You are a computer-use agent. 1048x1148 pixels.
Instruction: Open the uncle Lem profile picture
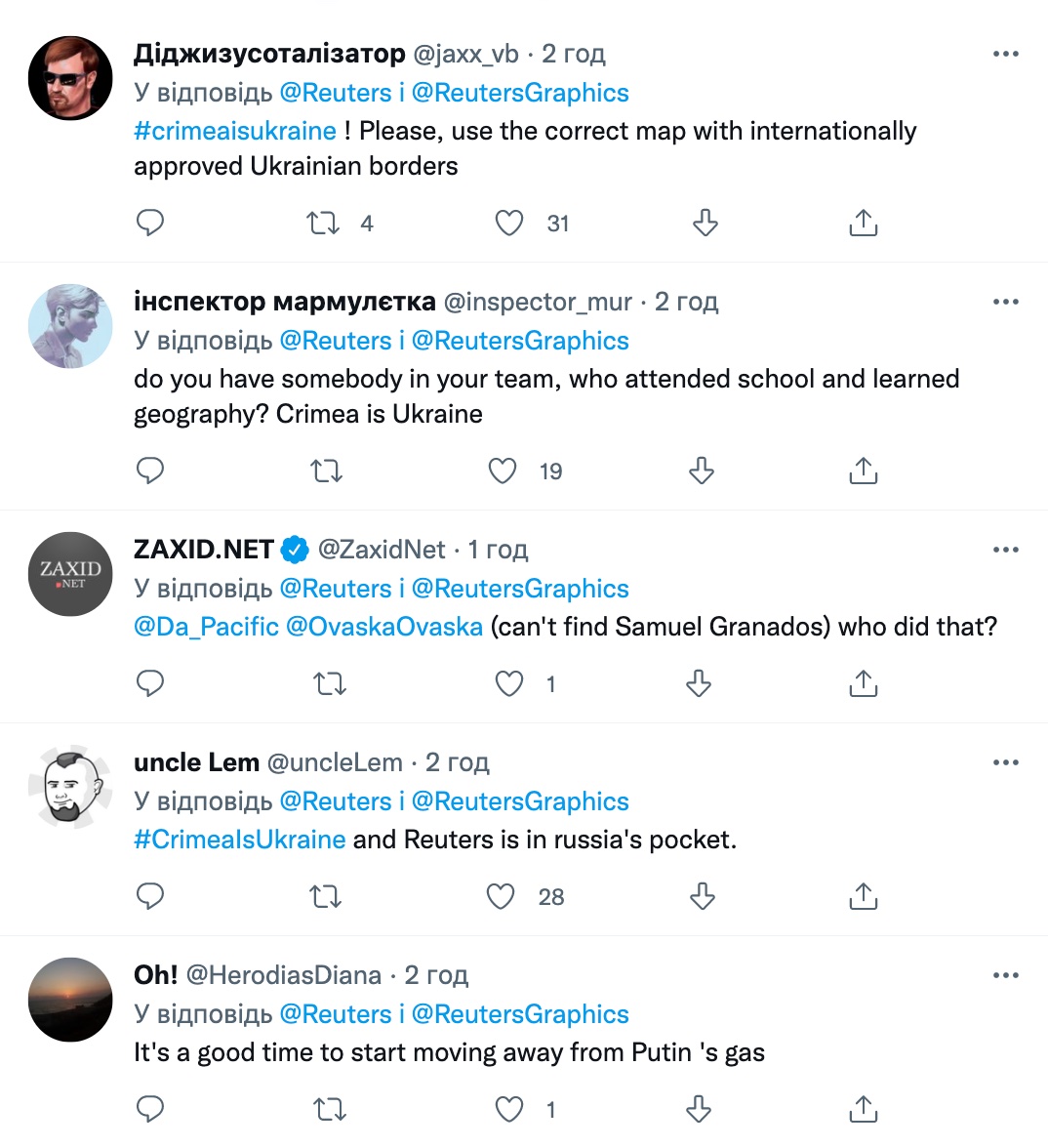(70, 787)
